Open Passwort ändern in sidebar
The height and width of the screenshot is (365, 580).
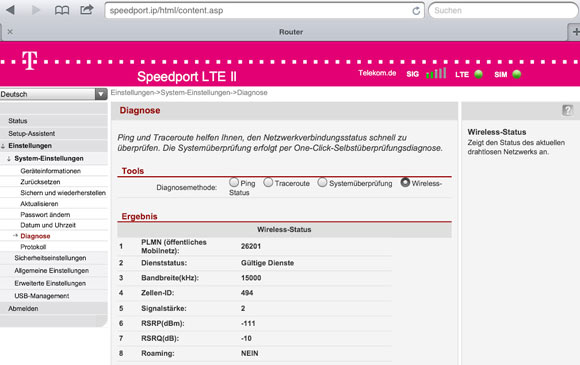pos(45,214)
